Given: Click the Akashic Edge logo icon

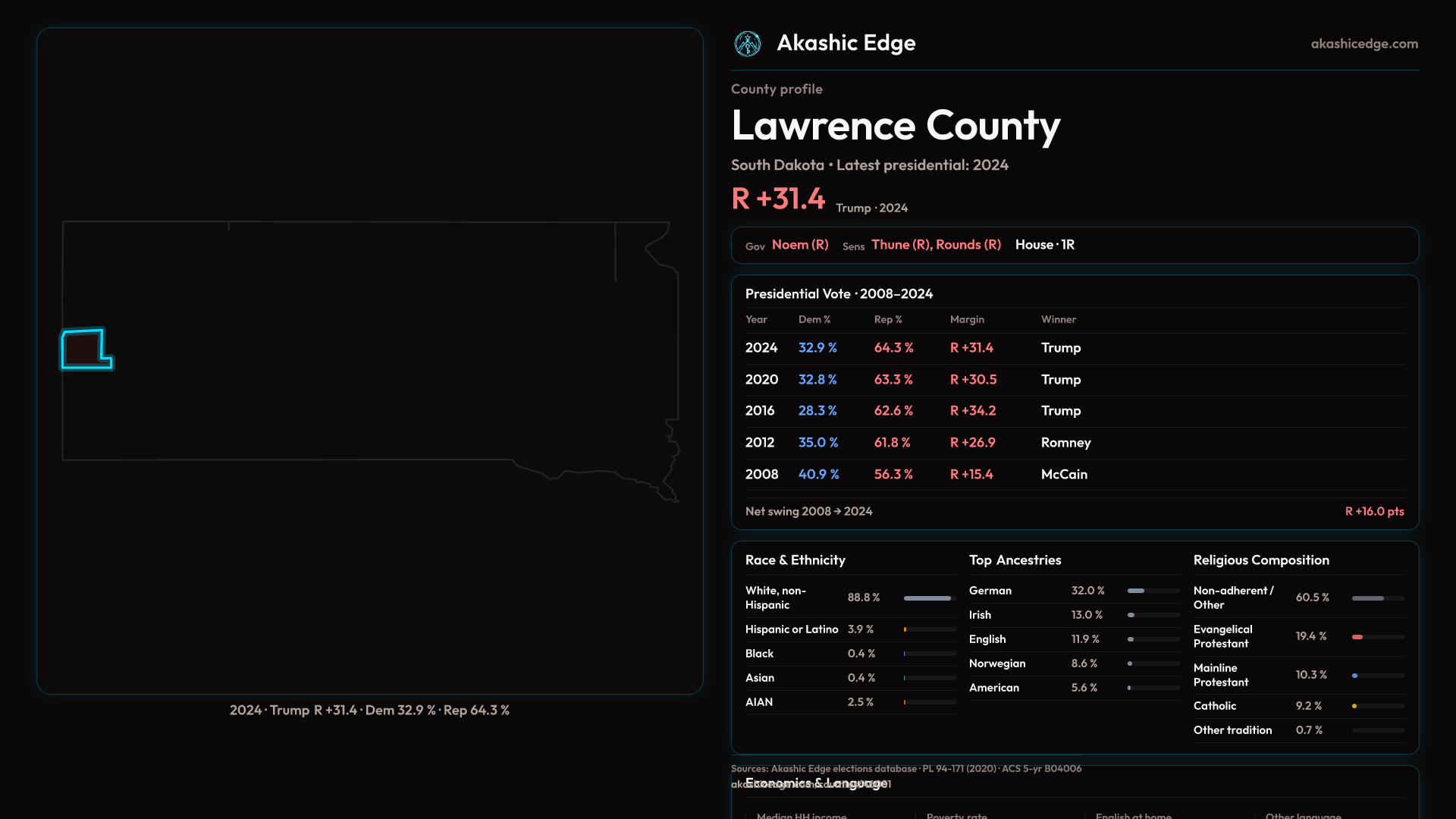Looking at the screenshot, I should pos(748,44).
